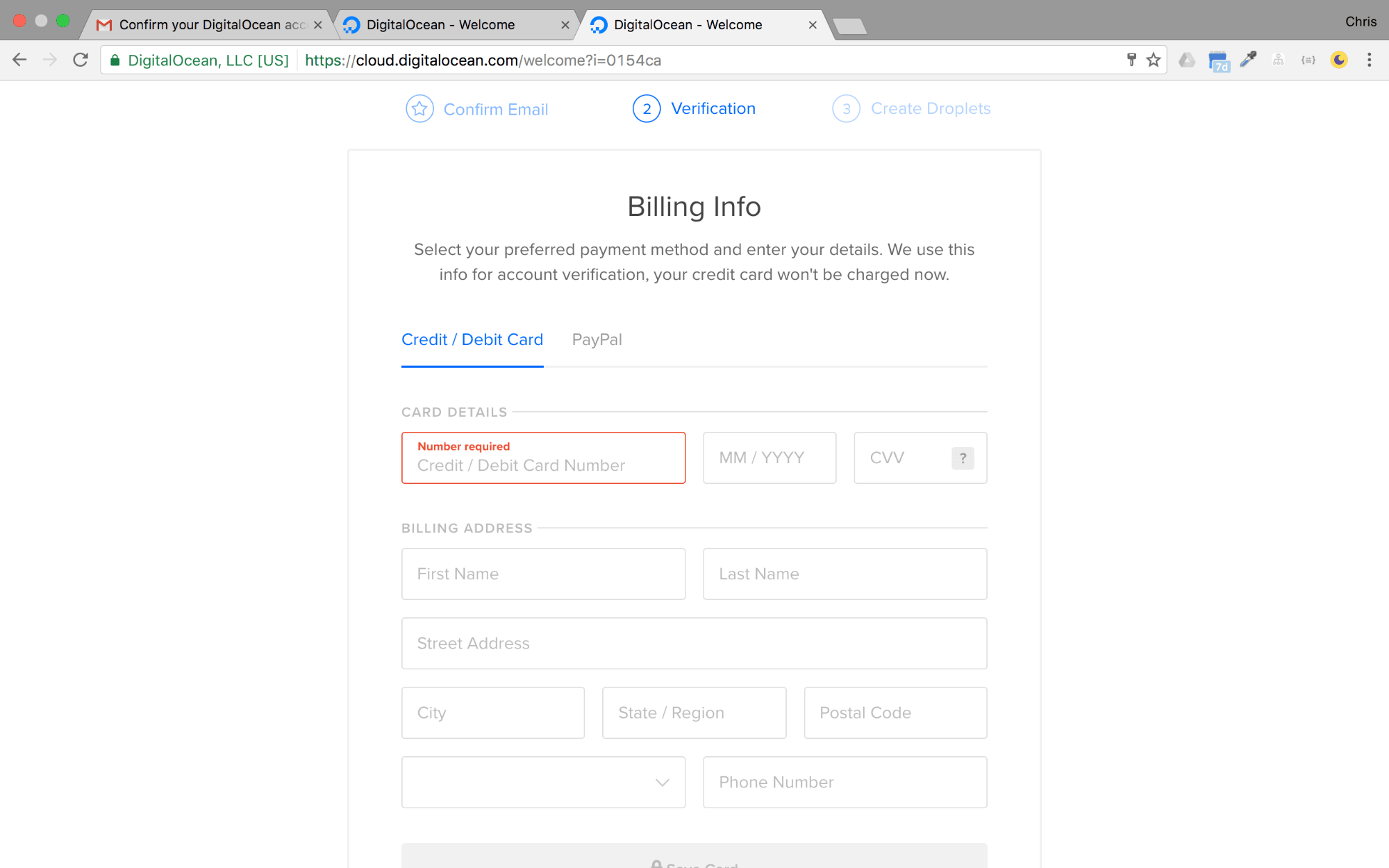The height and width of the screenshot is (868, 1389).
Task: Click the browser back arrow
Action: coord(19,60)
